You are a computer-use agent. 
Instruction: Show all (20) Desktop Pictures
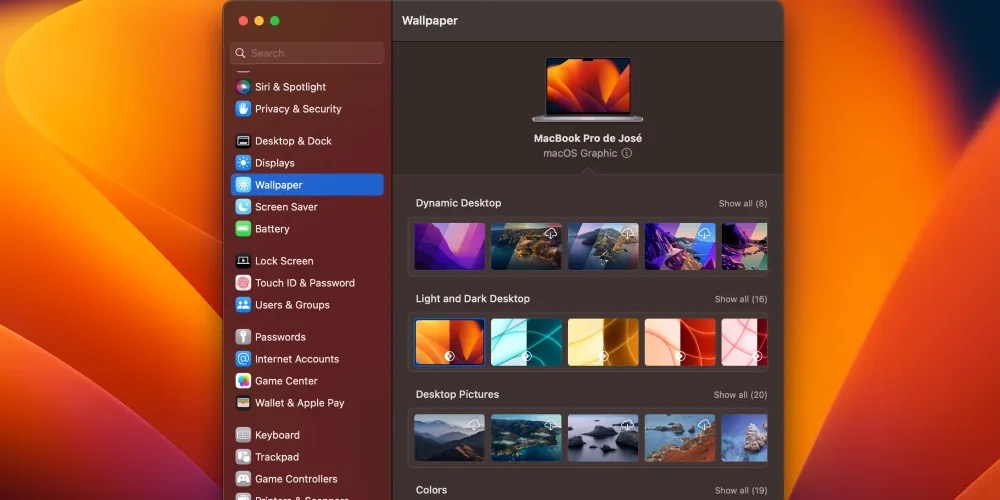click(740, 395)
